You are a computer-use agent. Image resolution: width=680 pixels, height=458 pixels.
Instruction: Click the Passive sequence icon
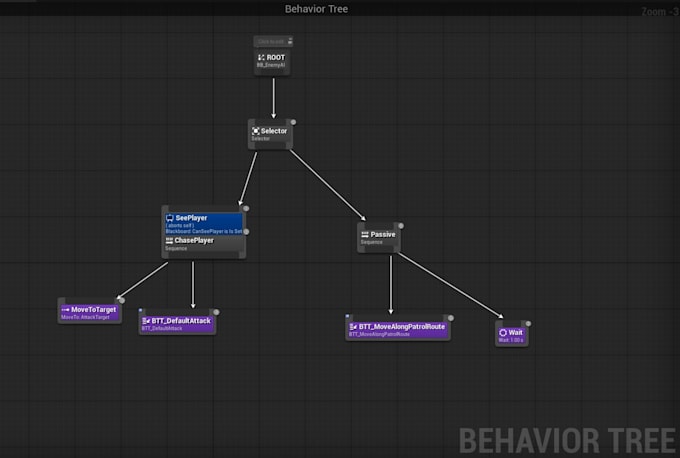(365, 235)
